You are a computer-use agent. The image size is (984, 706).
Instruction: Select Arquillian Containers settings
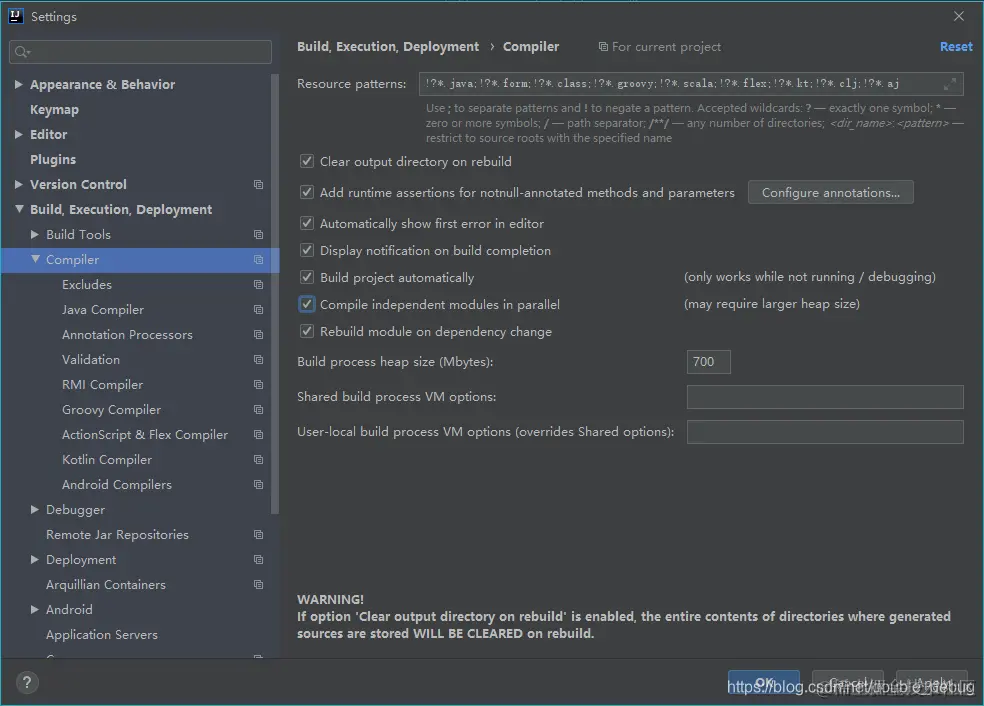pos(105,585)
